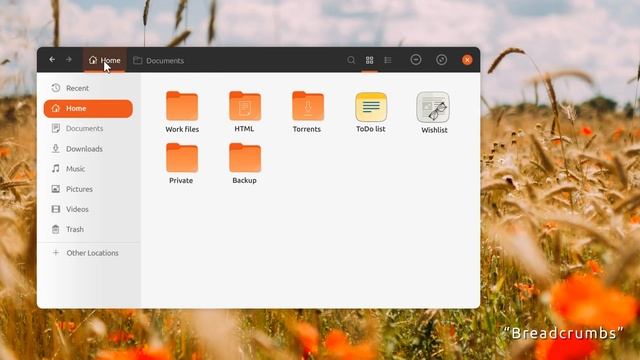This screenshot has width=640, height=360.
Task: Open Videos in the sidebar
Action: [88, 209]
